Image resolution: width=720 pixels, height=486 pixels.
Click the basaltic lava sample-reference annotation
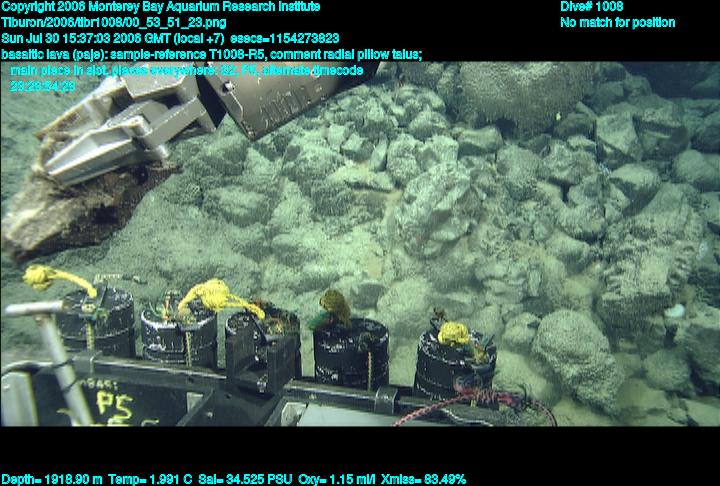click(x=211, y=54)
